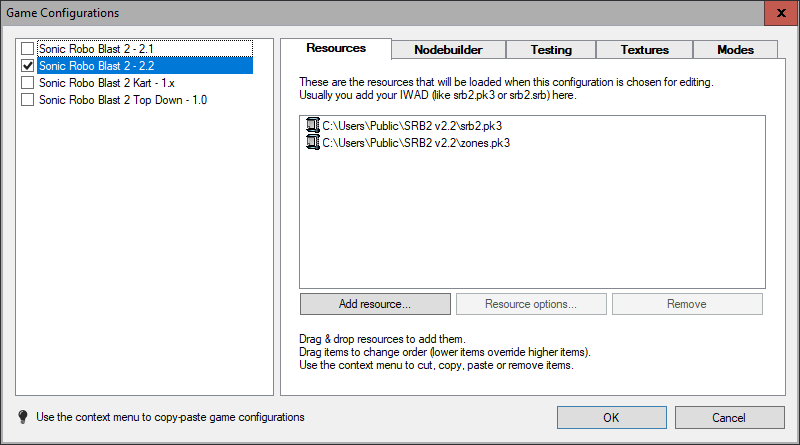Tick the Sonic Robo Blast 2 Kart checkbox
Screen dimensions: 800x445
[x=28, y=83]
